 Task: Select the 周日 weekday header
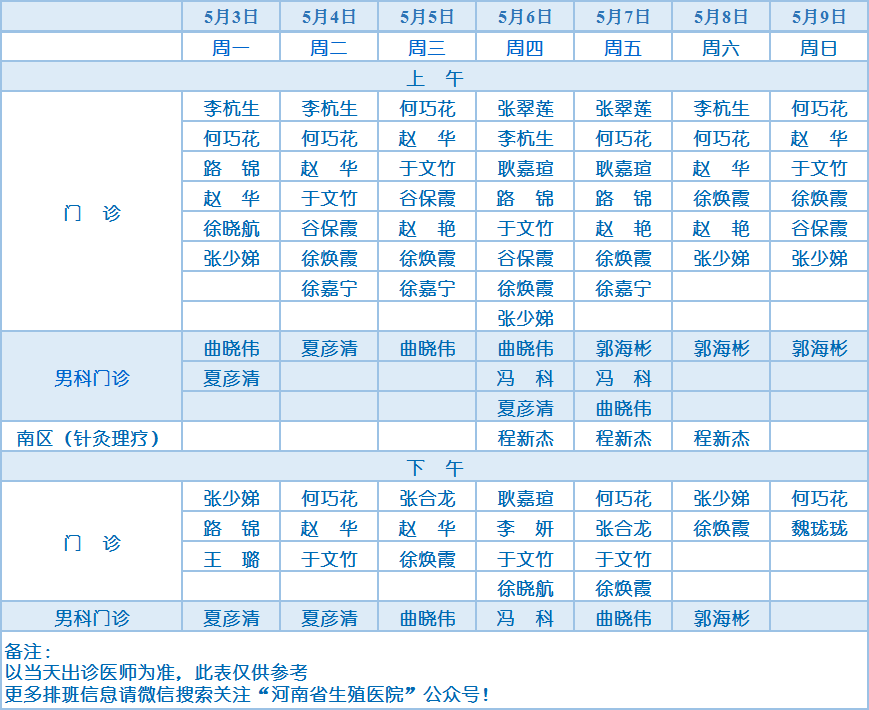point(819,48)
